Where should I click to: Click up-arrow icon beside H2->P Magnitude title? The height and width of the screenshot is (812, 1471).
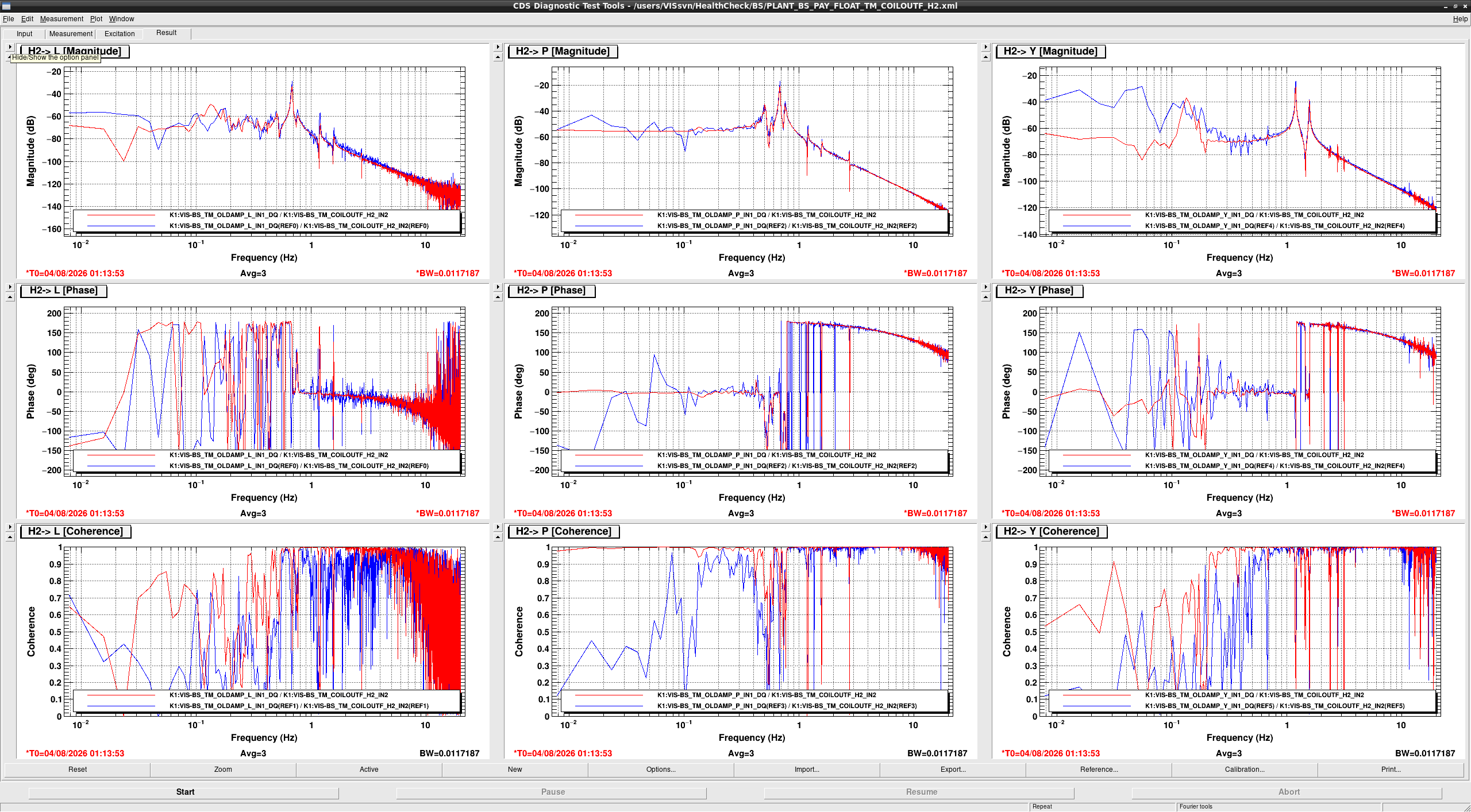click(x=498, y=57)
